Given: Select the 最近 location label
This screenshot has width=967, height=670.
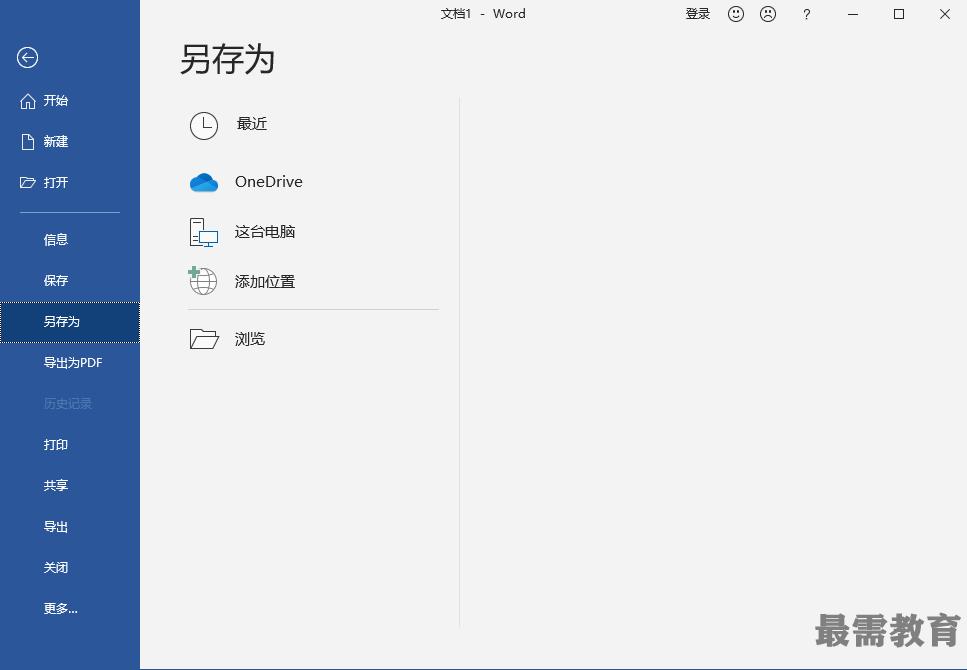Looking at the screenshot, I should [252, 124].
